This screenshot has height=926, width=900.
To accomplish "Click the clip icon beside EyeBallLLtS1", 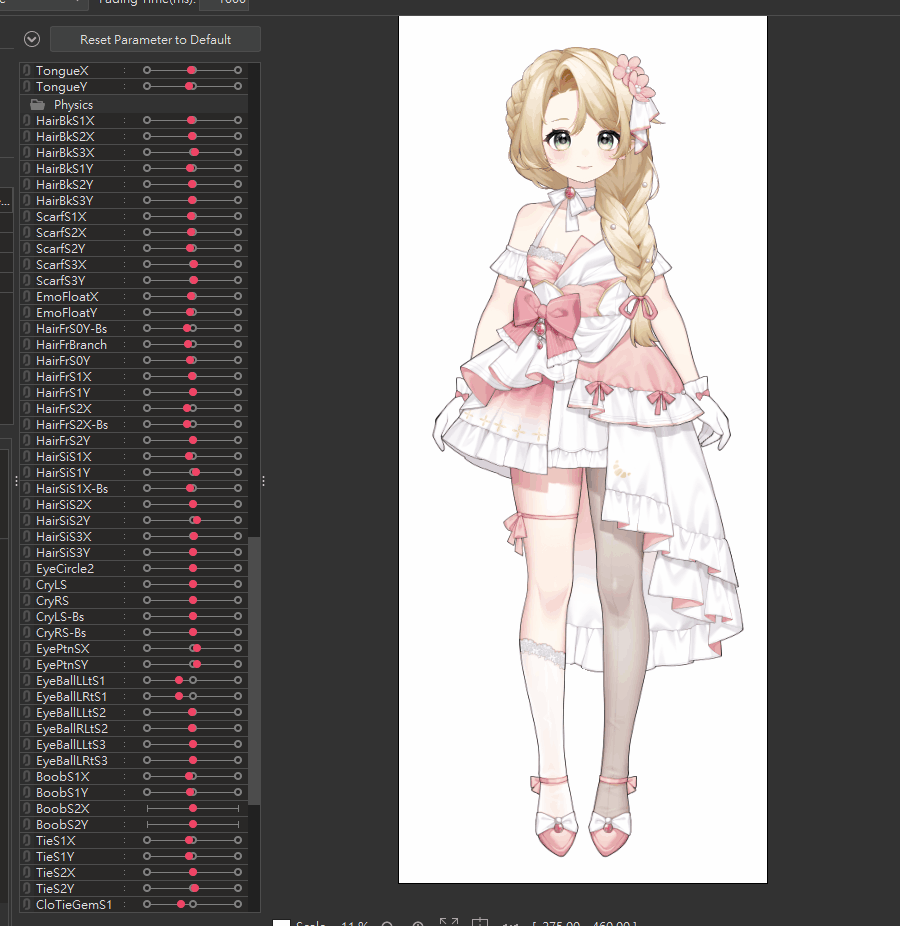I will coord(27,680).
